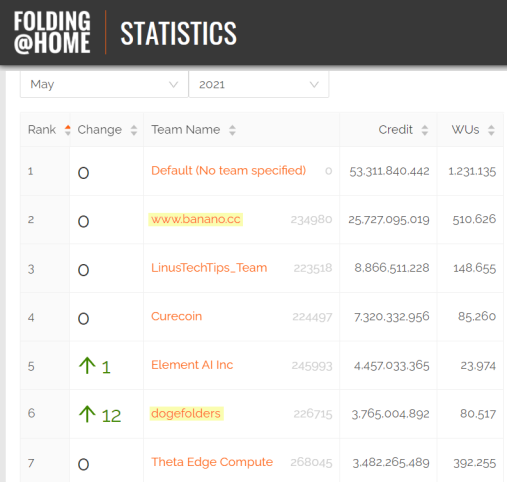The width and height of the screenshot is (507, 482).
Task: Click credit value 25,727,095,019 cell
Action: 389,220
